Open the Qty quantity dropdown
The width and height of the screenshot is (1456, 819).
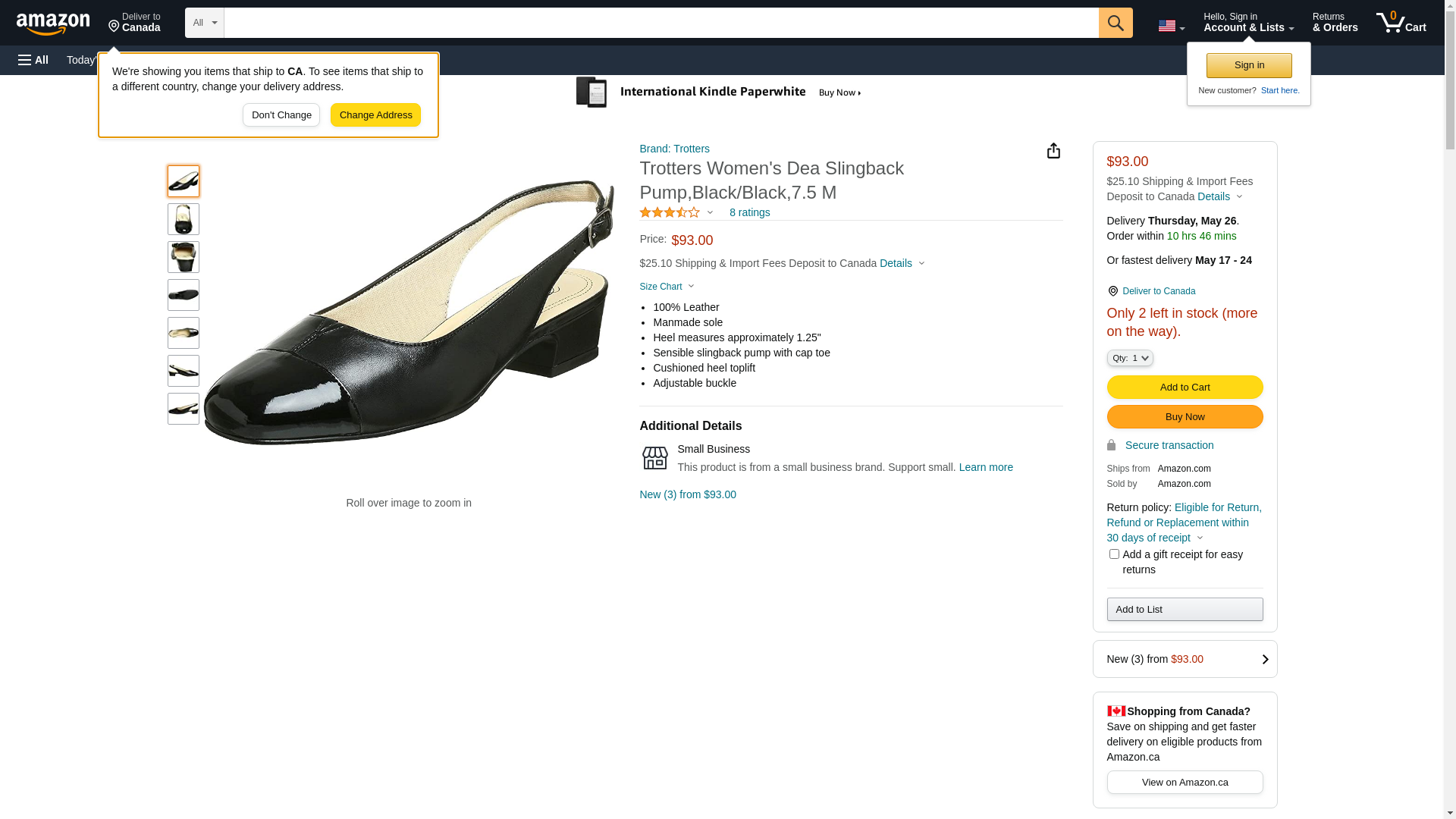pyautogui.click(x=1129, y=358)
